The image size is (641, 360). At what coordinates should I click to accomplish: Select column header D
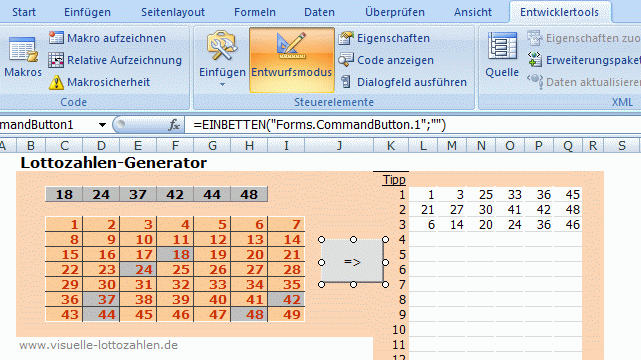point(101,145)
